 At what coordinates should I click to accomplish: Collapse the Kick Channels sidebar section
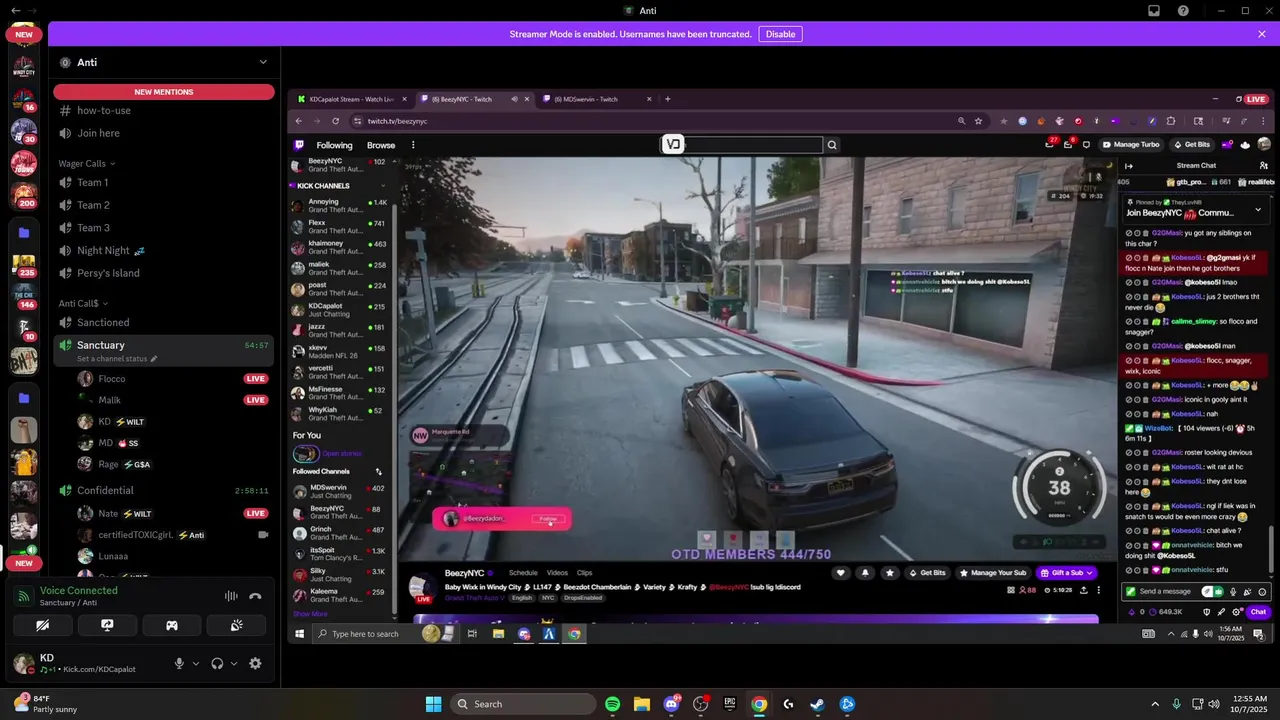pos(383,186)
